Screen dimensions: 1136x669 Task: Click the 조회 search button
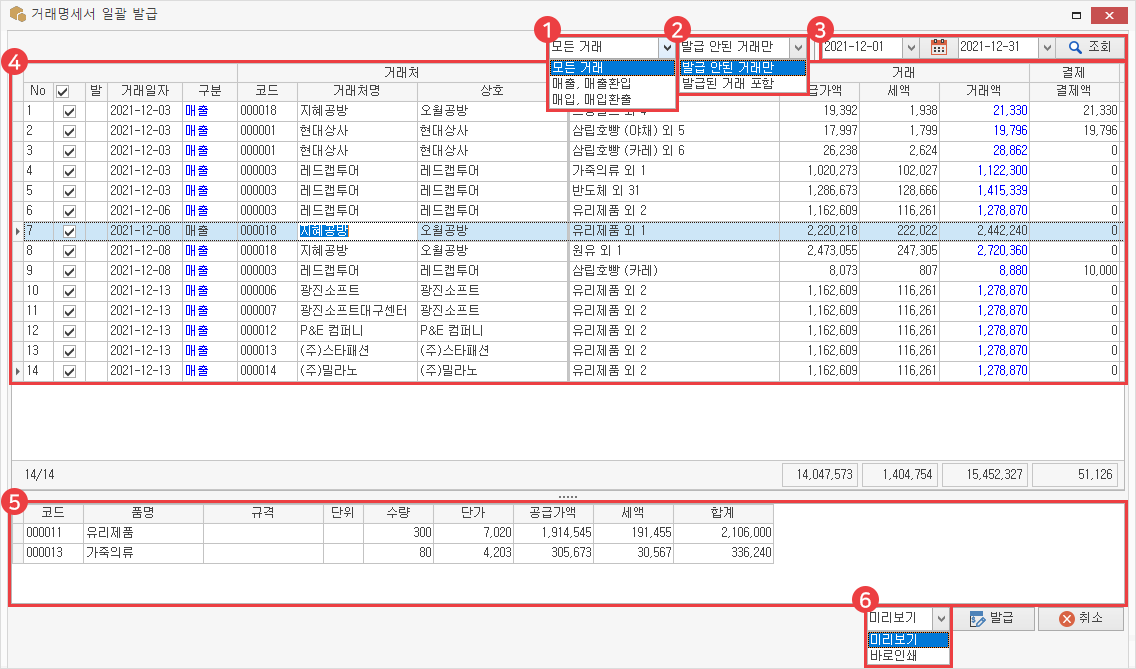coord(1090,47)
